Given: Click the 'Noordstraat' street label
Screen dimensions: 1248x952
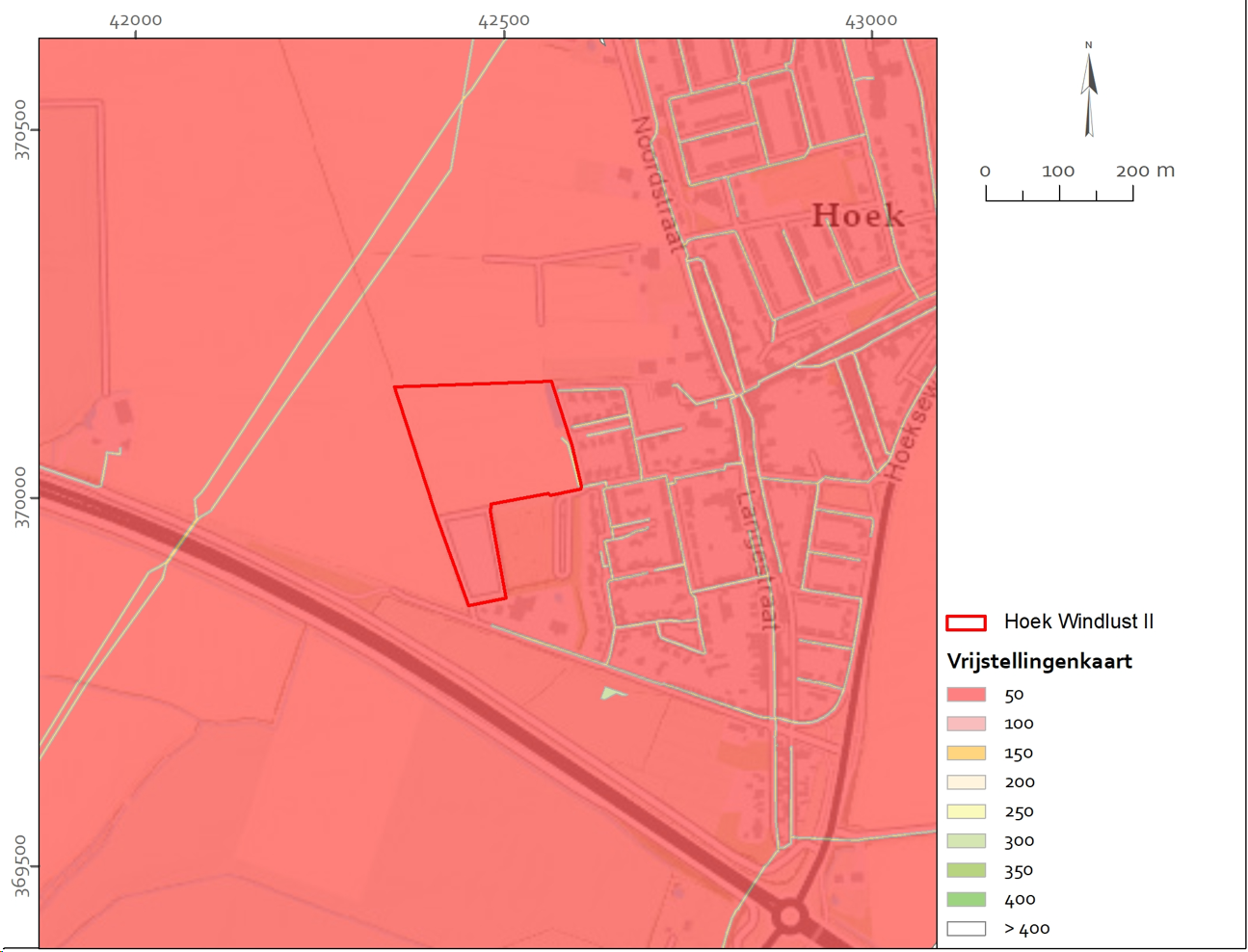Looking at the screenshot, I should [x=656, y=184].
